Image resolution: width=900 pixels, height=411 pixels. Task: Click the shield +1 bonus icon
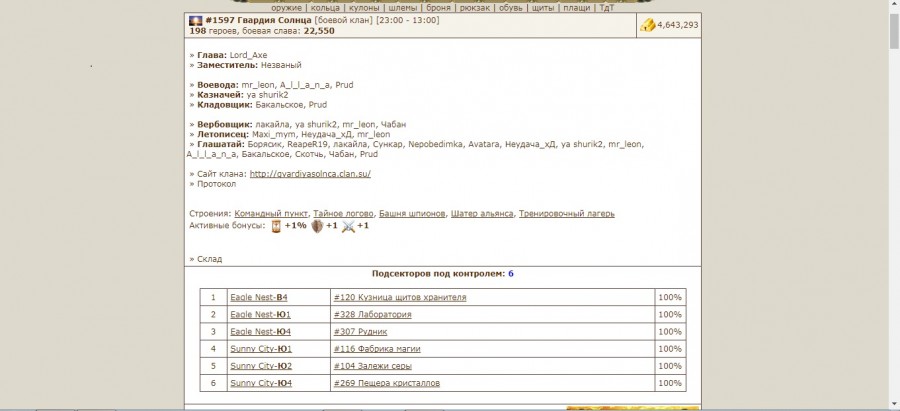(317, 226)
